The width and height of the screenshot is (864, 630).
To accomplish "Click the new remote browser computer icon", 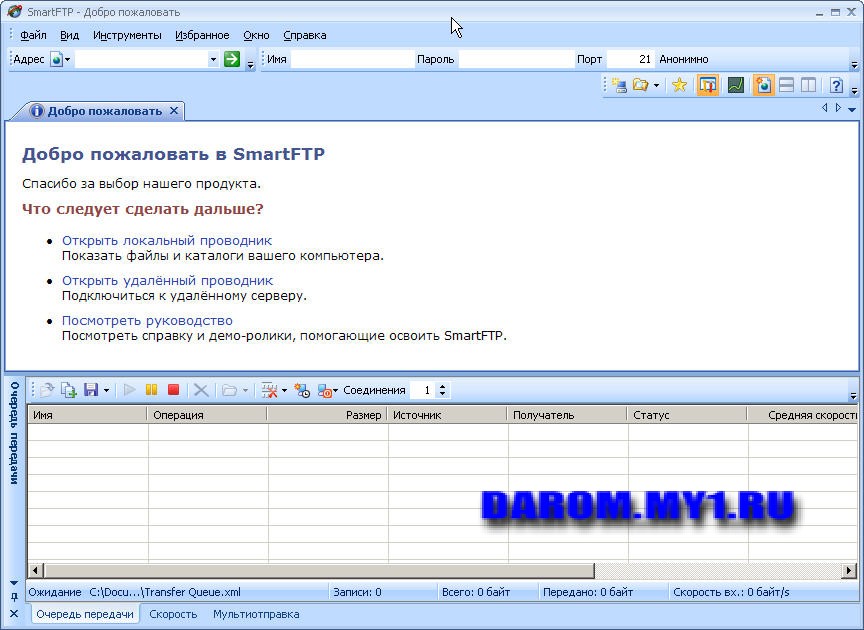I will (x=619, y=85).
